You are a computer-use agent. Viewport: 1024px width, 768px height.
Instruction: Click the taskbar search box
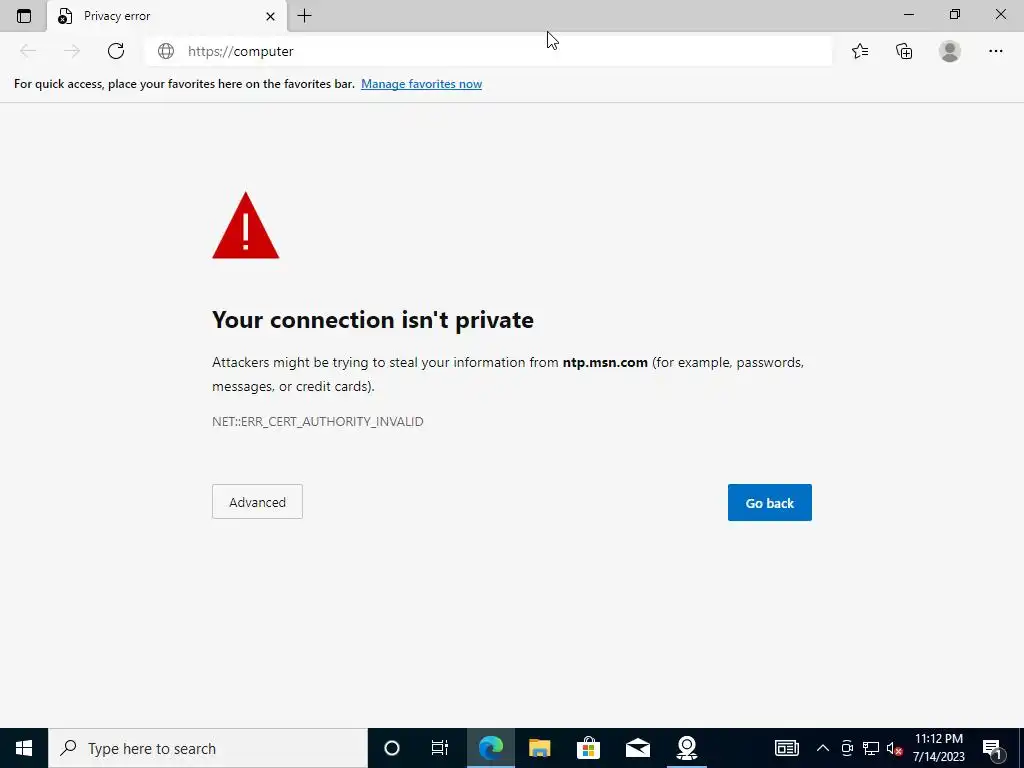(208, 748)
